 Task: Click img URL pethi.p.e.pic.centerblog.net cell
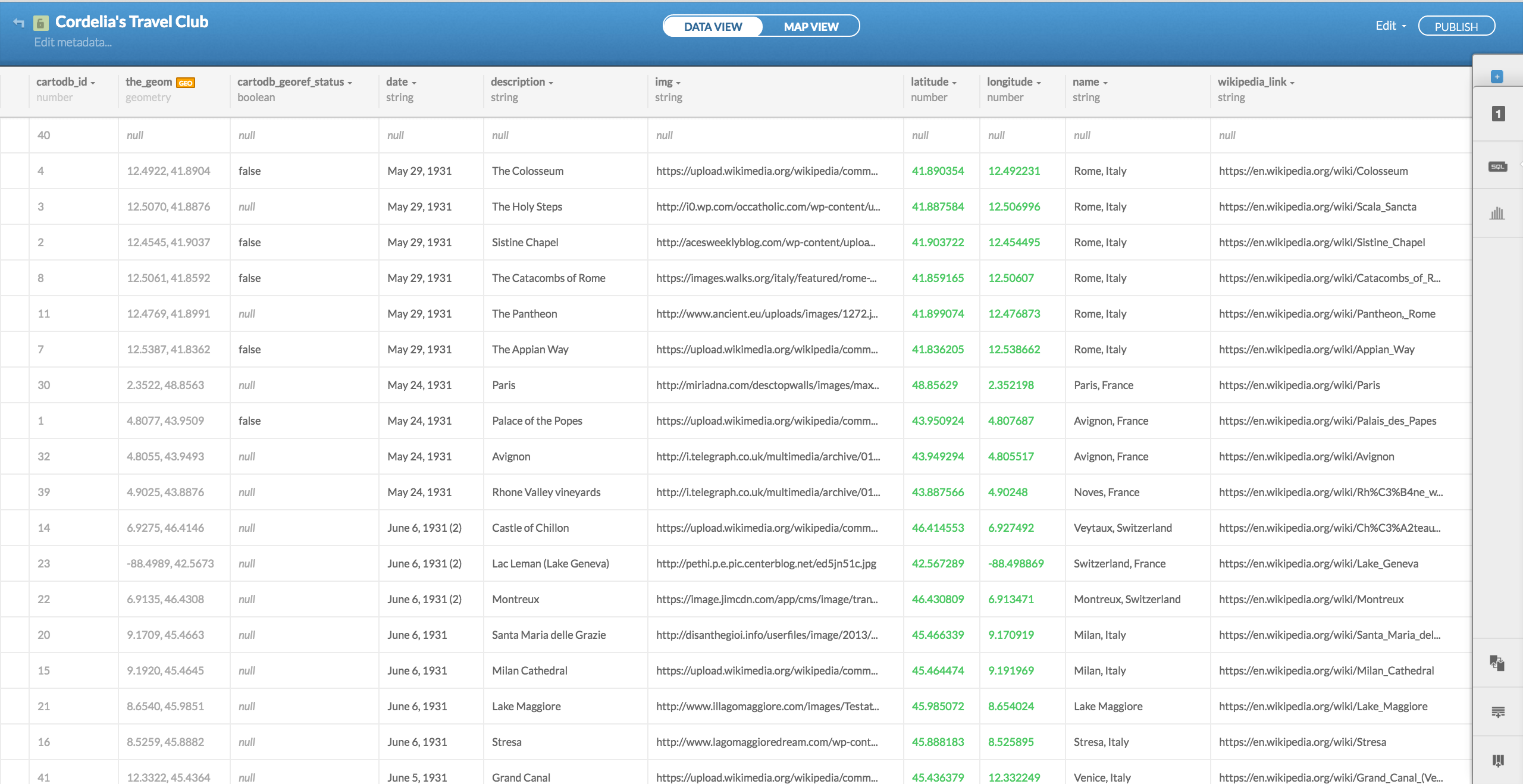pos(775,564)
